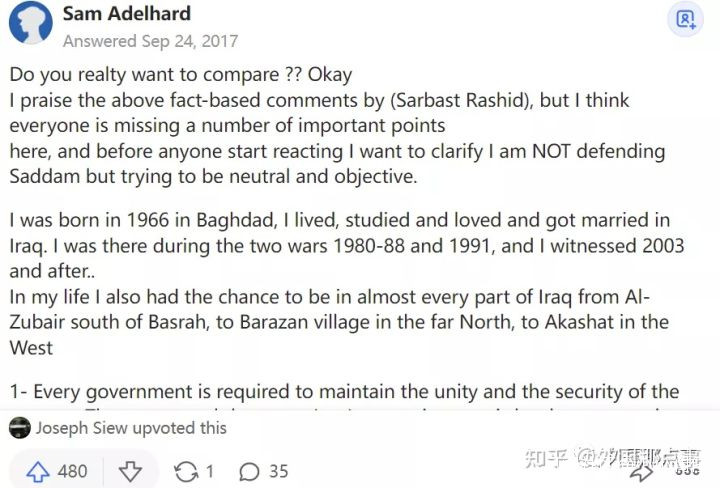Open Sam Adelhard's profile name link

[x=126, y=14]
